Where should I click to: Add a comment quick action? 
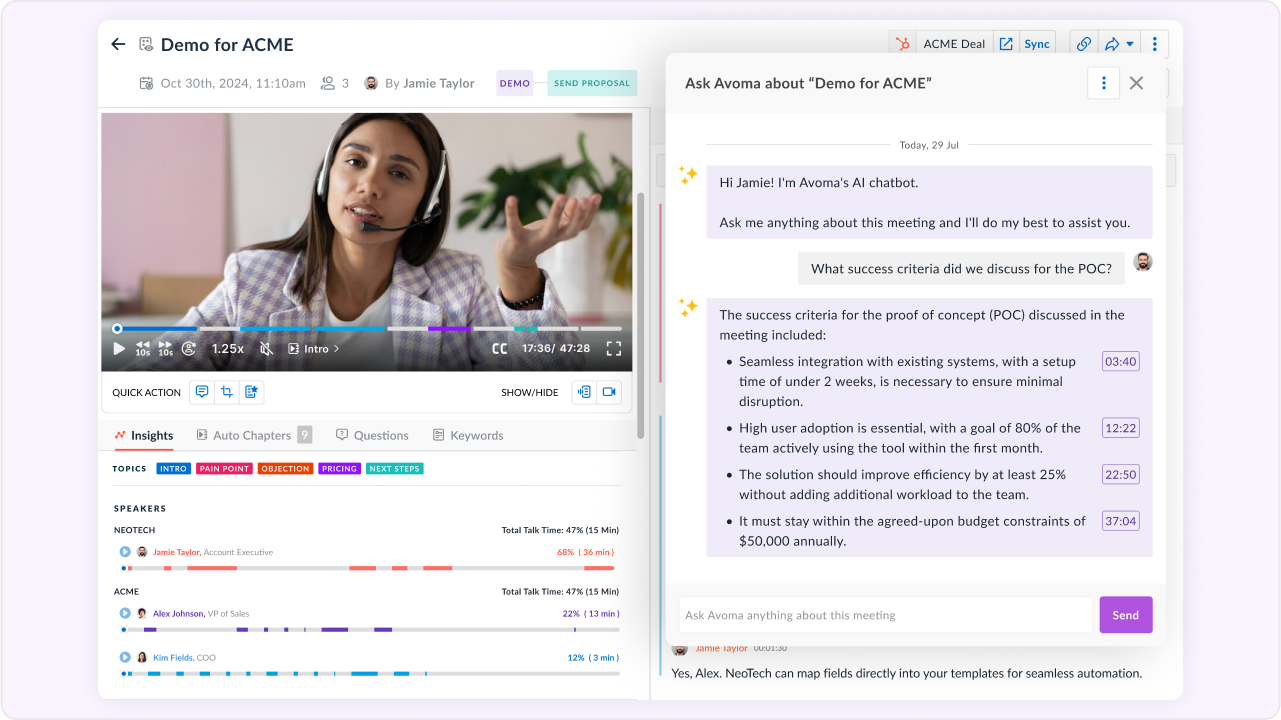point(202,392)
